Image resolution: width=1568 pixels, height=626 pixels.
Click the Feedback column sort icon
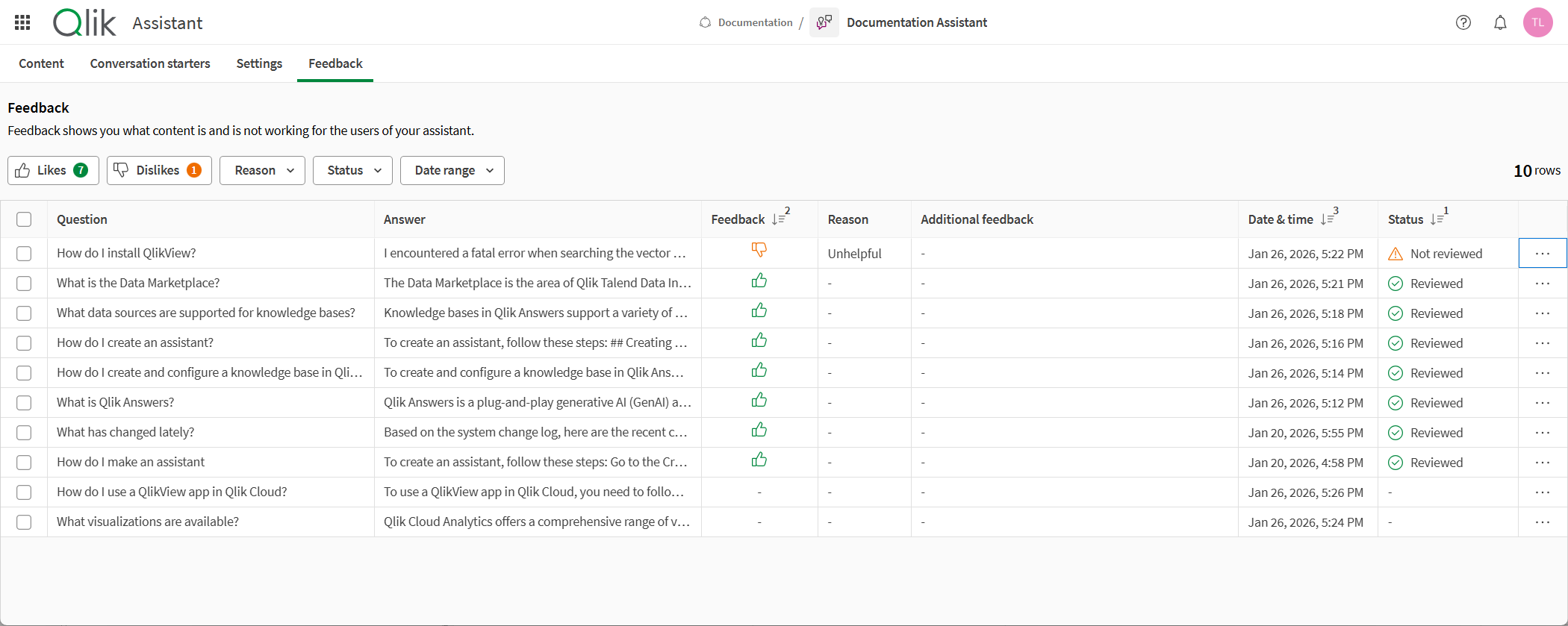tap(779, 219)
